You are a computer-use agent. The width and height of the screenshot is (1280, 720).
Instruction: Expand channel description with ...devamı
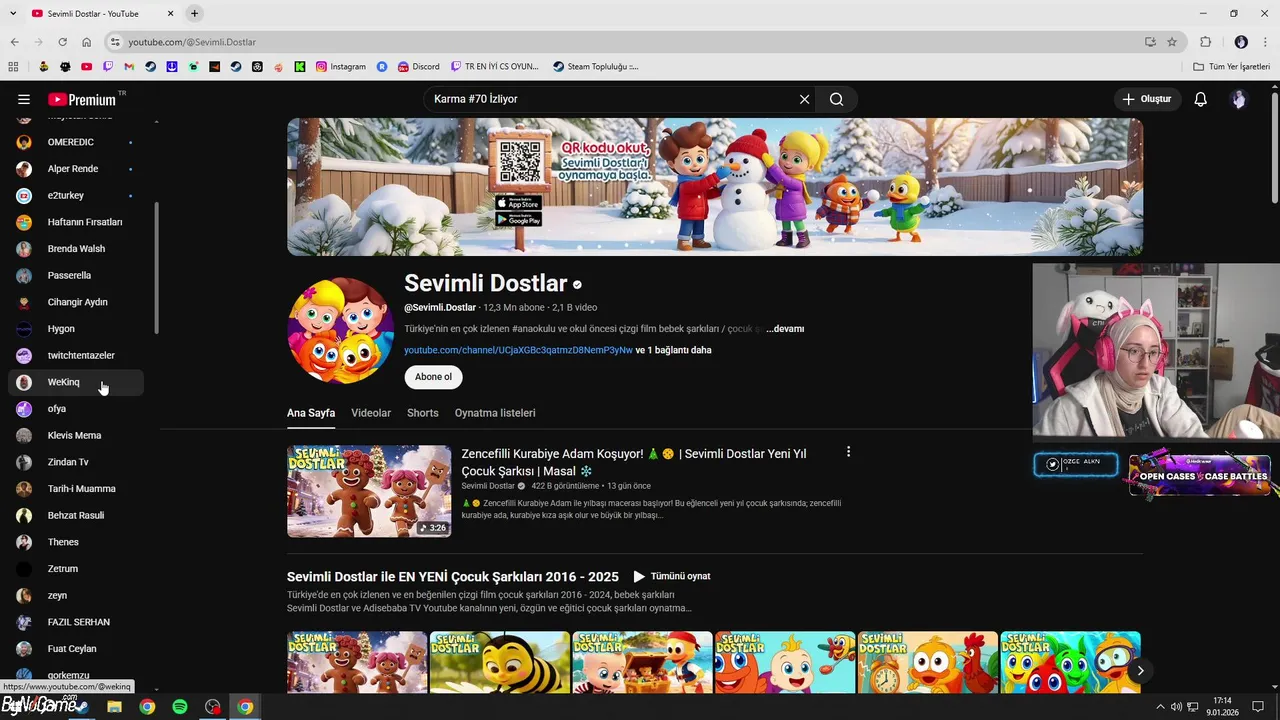point(785,329)
